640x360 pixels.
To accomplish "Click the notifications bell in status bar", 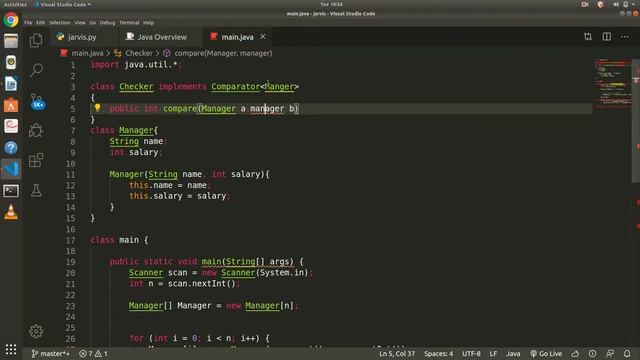I will [x=627, y=353].
